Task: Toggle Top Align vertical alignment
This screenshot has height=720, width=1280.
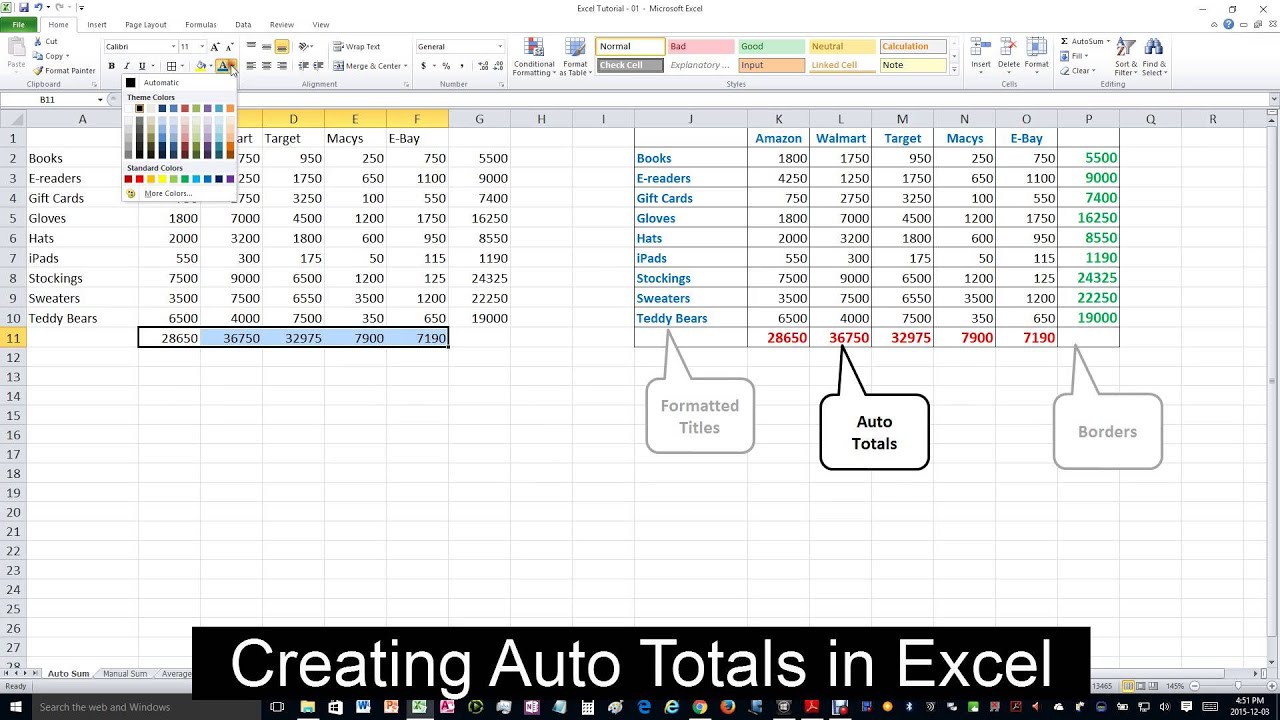Action: (x=251, y=46)
